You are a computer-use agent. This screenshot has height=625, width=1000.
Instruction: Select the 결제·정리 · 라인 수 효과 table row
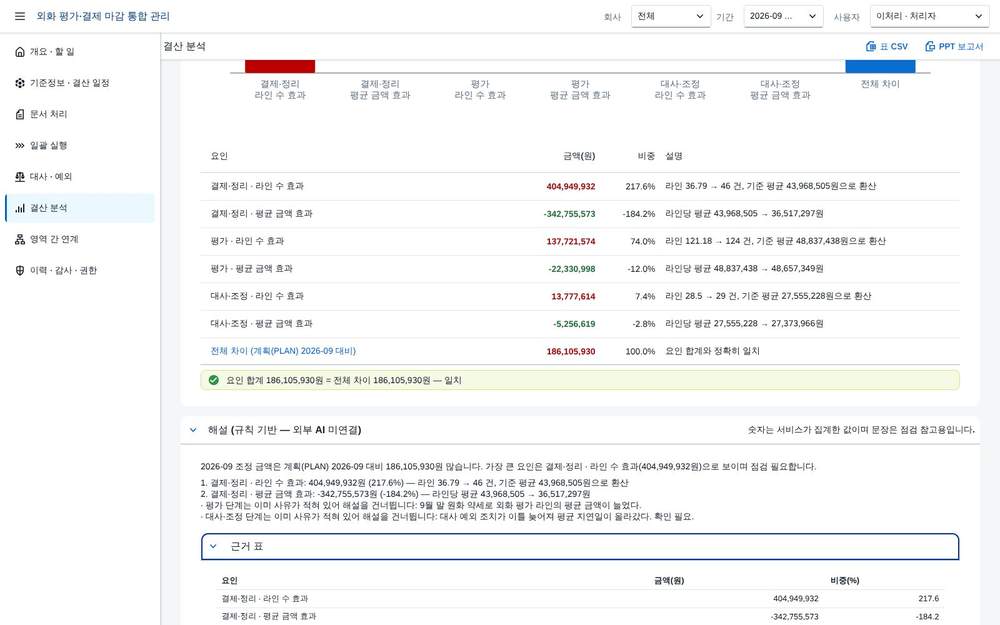point(580,186)
